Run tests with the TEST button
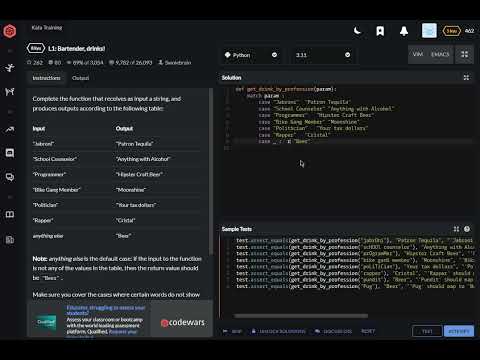This screenshot has width=480, height=360. tap(427, 331)
